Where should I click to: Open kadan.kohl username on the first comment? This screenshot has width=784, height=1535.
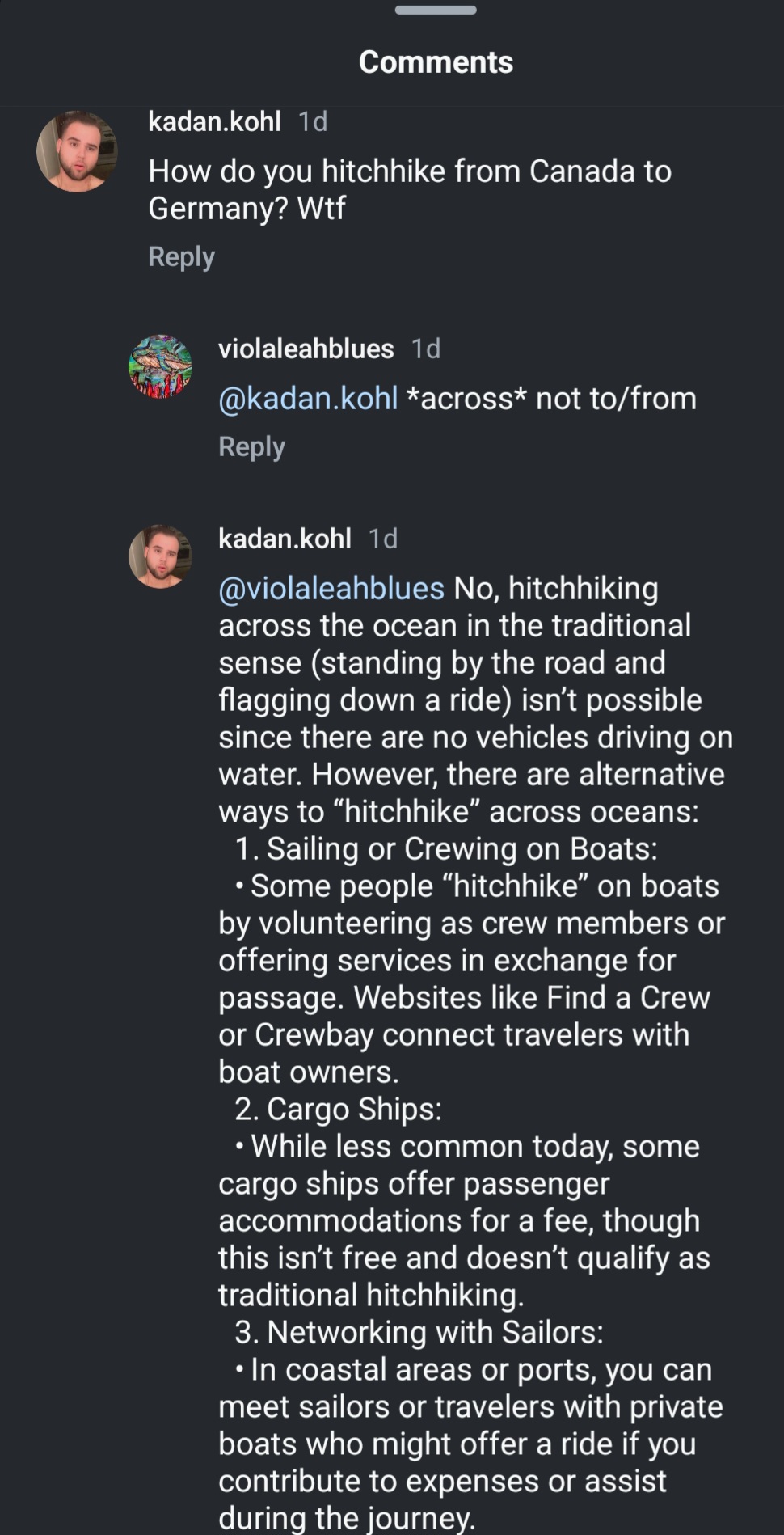click(214, 121)
